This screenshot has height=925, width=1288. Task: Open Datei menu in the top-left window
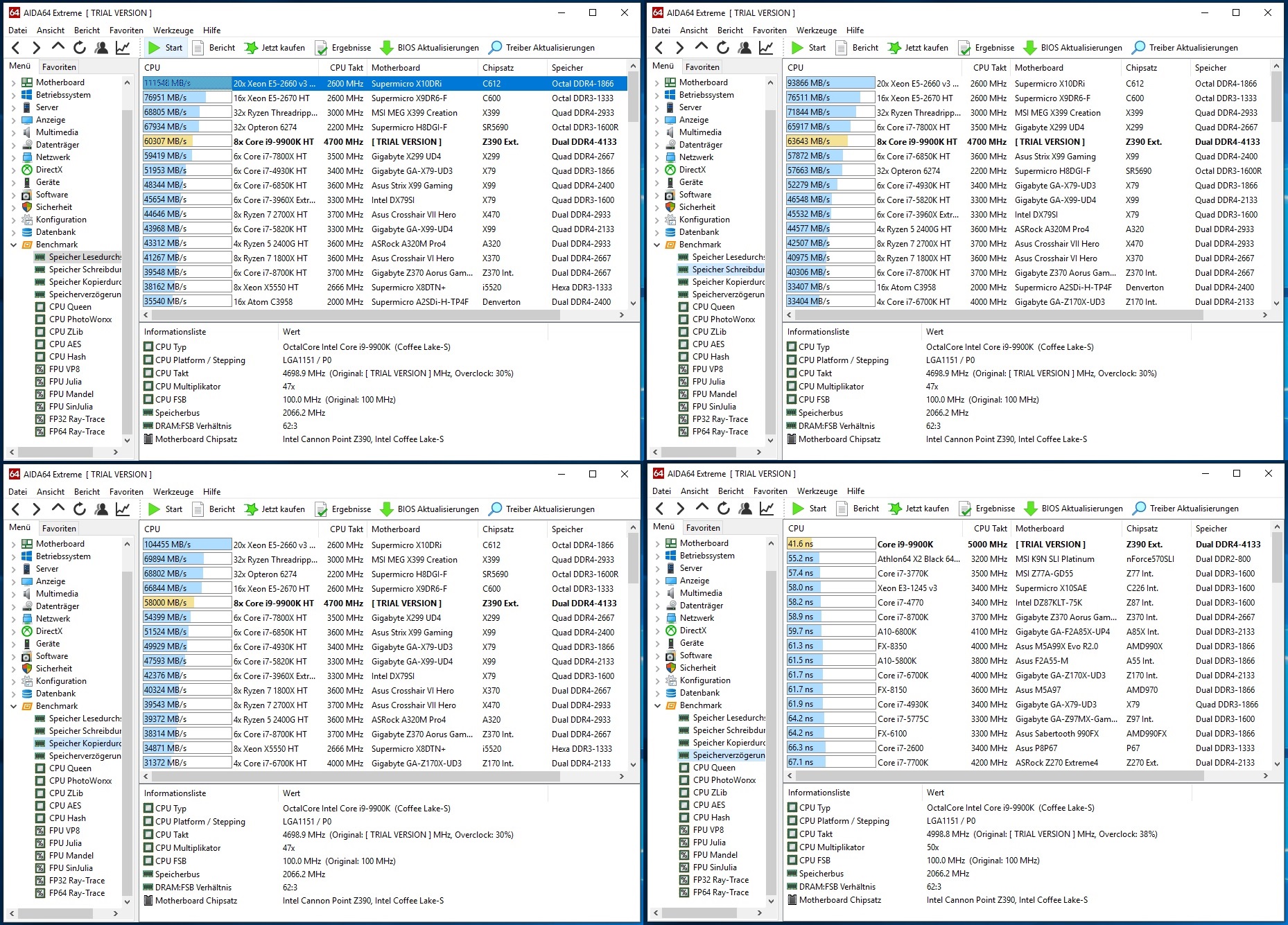point(18,30)
